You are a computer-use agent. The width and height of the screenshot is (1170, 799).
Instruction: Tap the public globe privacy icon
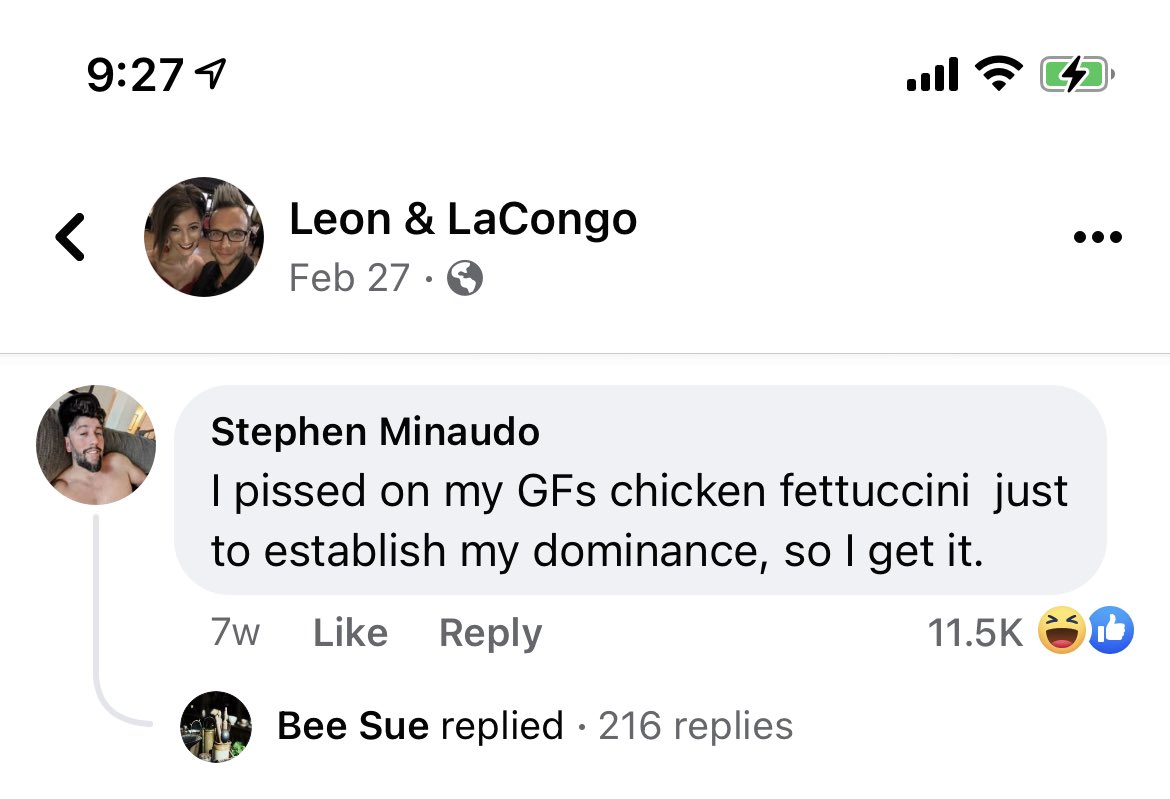[464, 278]
